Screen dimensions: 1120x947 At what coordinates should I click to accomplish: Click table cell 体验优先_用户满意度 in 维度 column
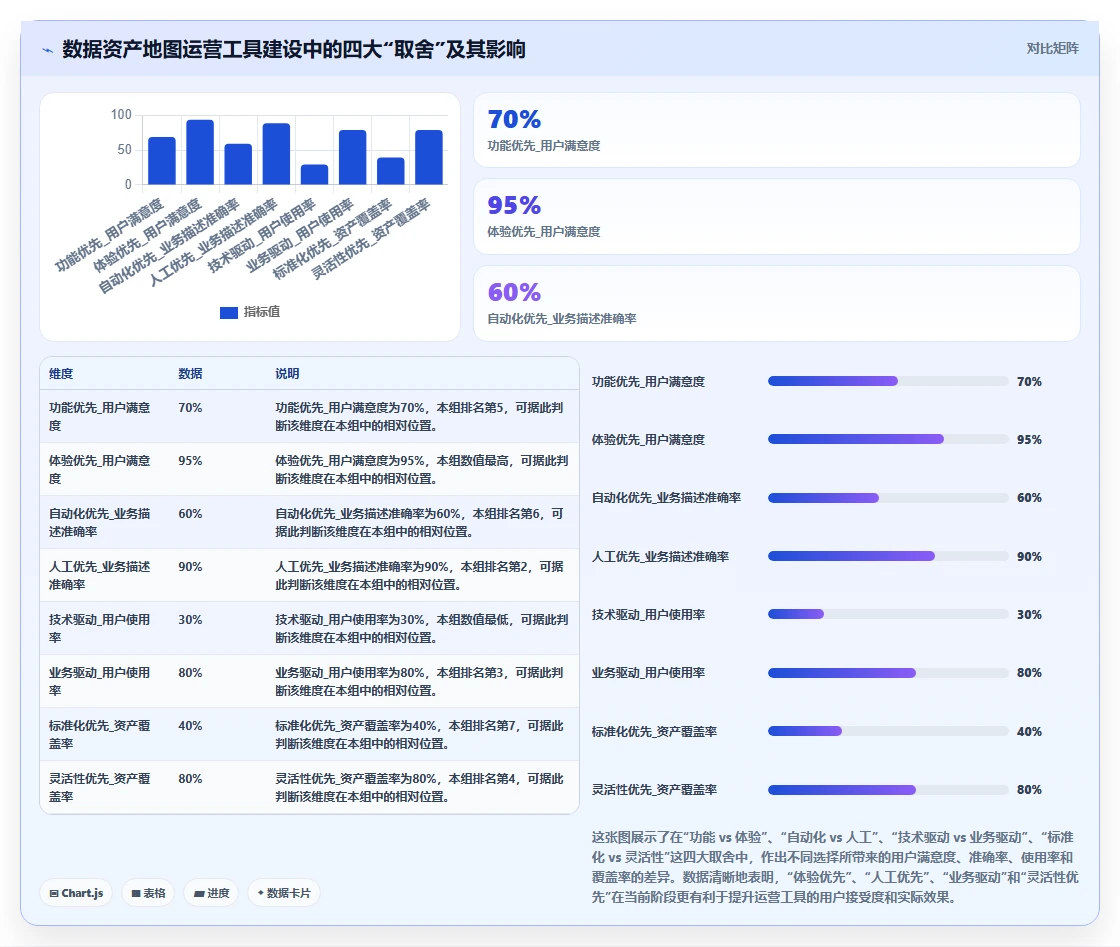[x=99, y=469]
